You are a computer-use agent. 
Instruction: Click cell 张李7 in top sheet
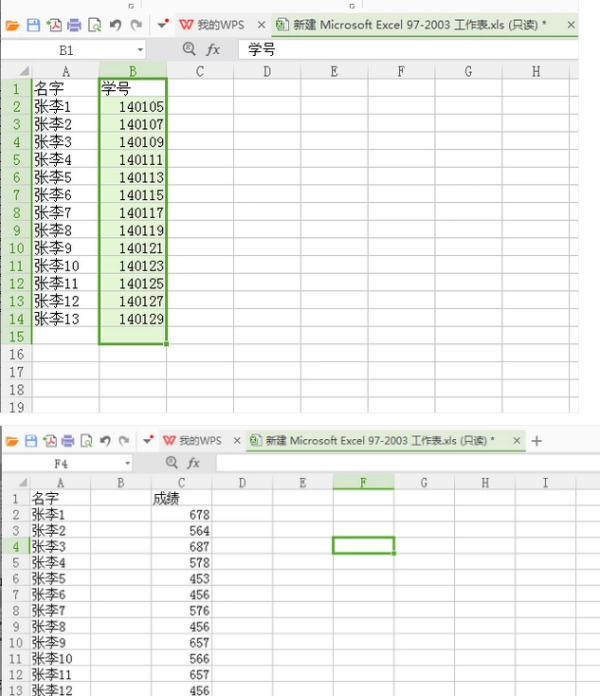click(x=66, y=213)
